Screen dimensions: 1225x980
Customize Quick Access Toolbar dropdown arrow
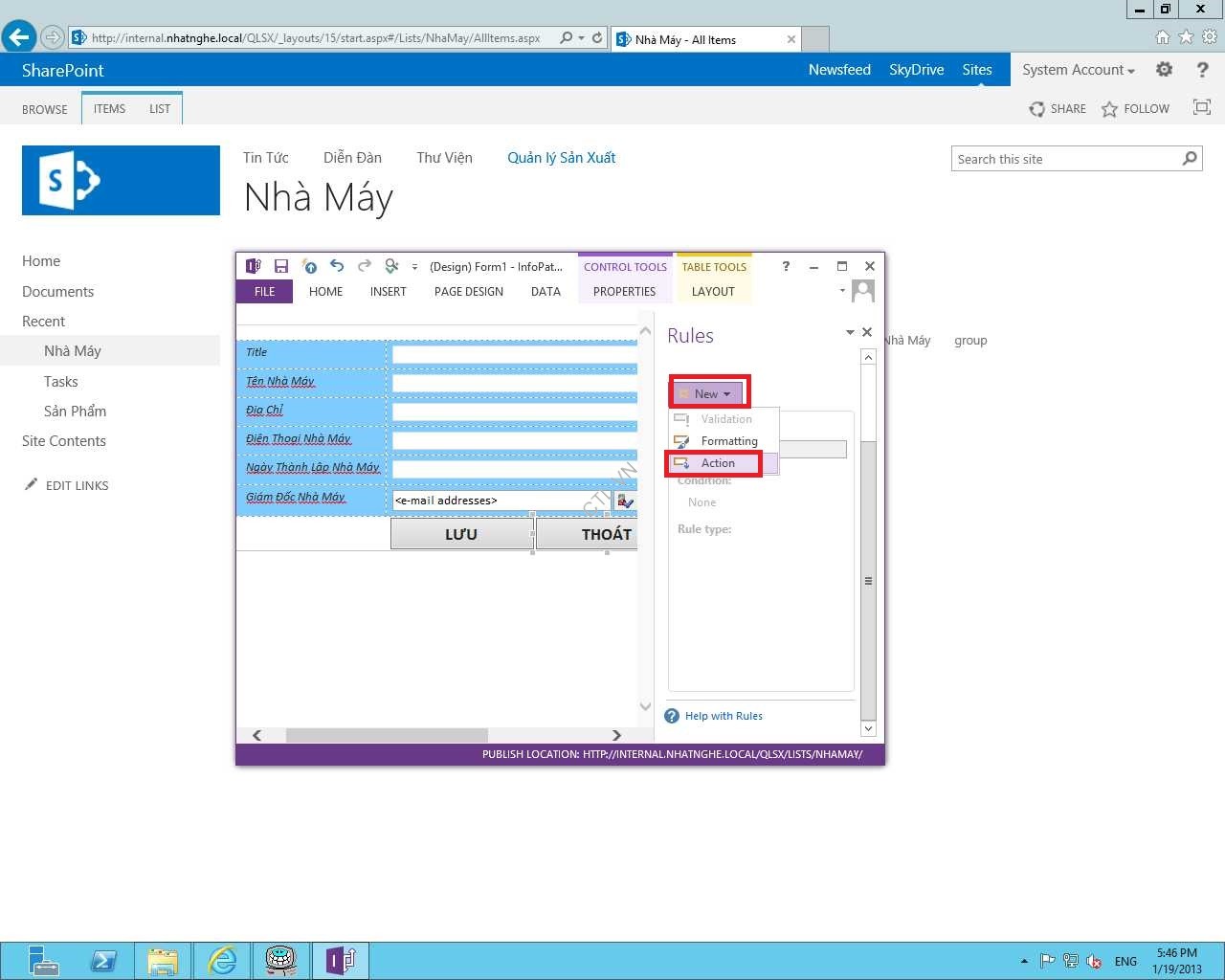[x=414, y=268]
